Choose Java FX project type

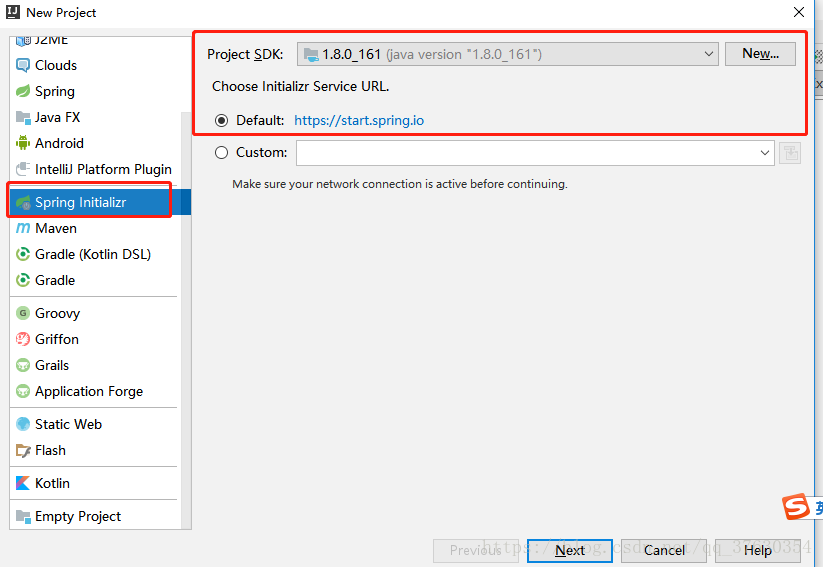point(95,117)
